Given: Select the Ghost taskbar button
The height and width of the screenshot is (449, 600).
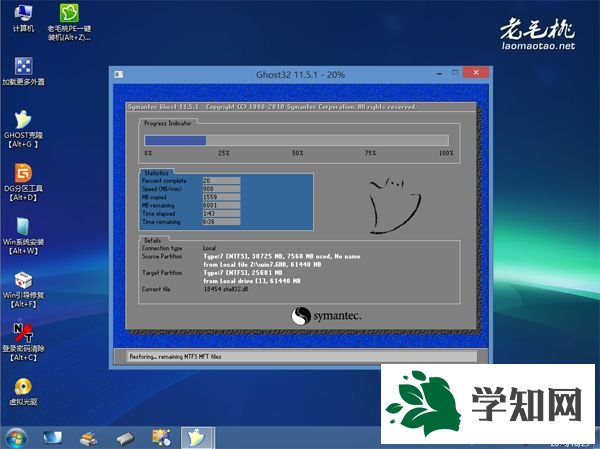Looking at the screenshot, I should click(x=197, y=438).
